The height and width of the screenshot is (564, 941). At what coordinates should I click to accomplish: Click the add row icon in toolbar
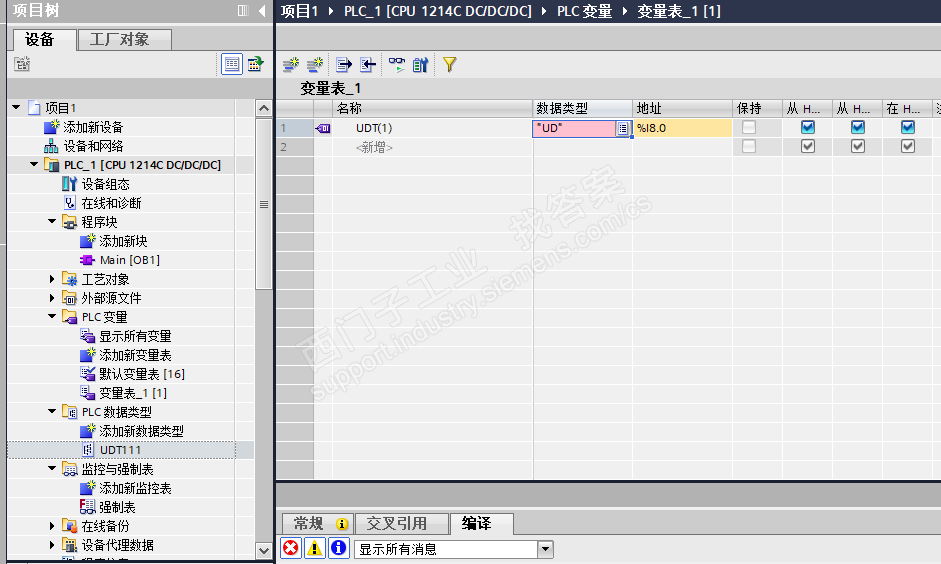click(314, 64)
